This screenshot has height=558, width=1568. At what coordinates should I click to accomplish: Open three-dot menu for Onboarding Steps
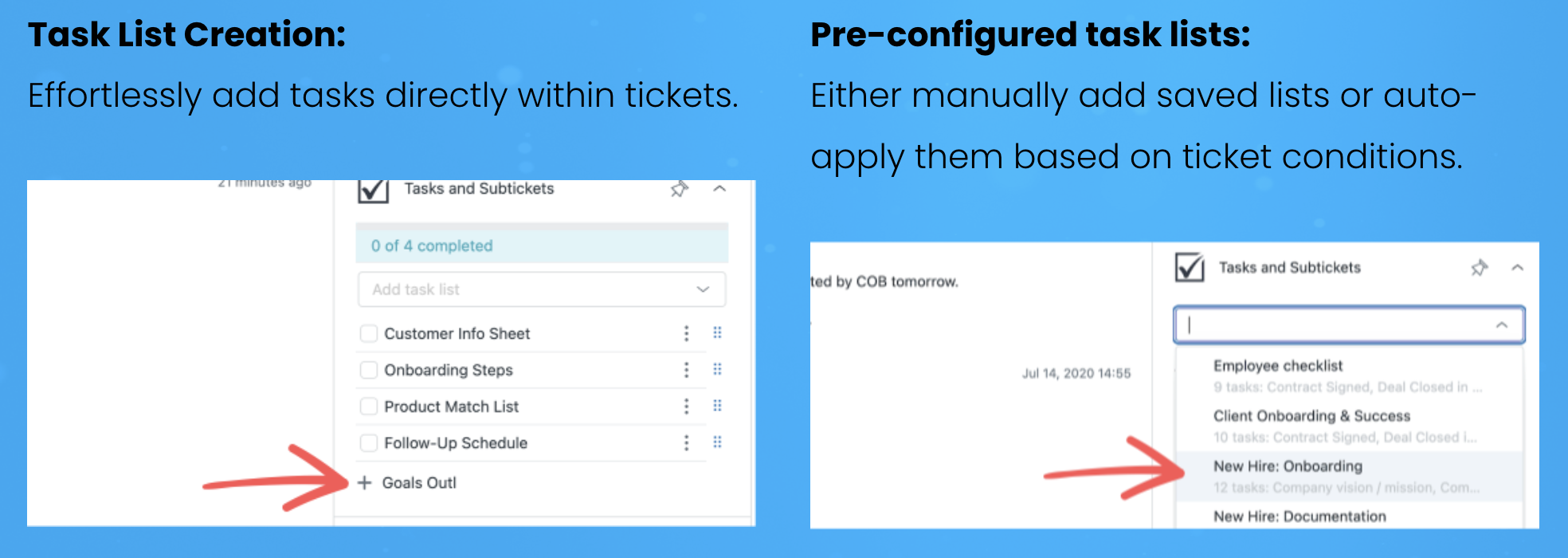coord(686,370)
